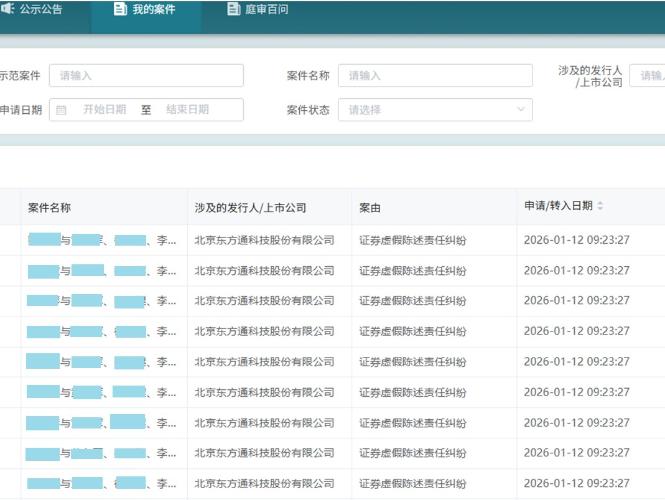Screen dimensions: 665x500
Task: Open the 公示公告 tab
Action: pos(32,9)
